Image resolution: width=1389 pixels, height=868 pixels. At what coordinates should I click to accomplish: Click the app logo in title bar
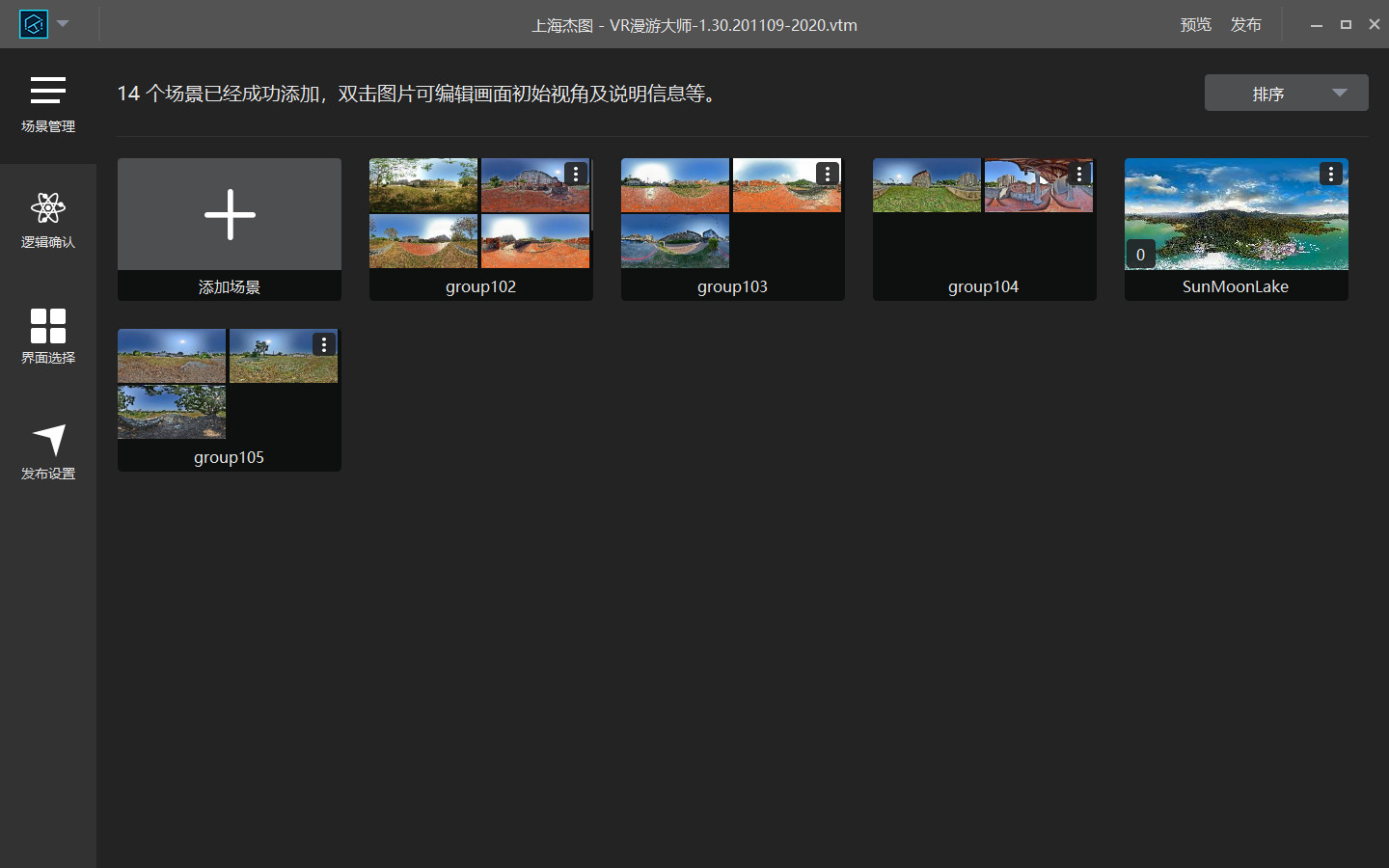coord(34,24)
